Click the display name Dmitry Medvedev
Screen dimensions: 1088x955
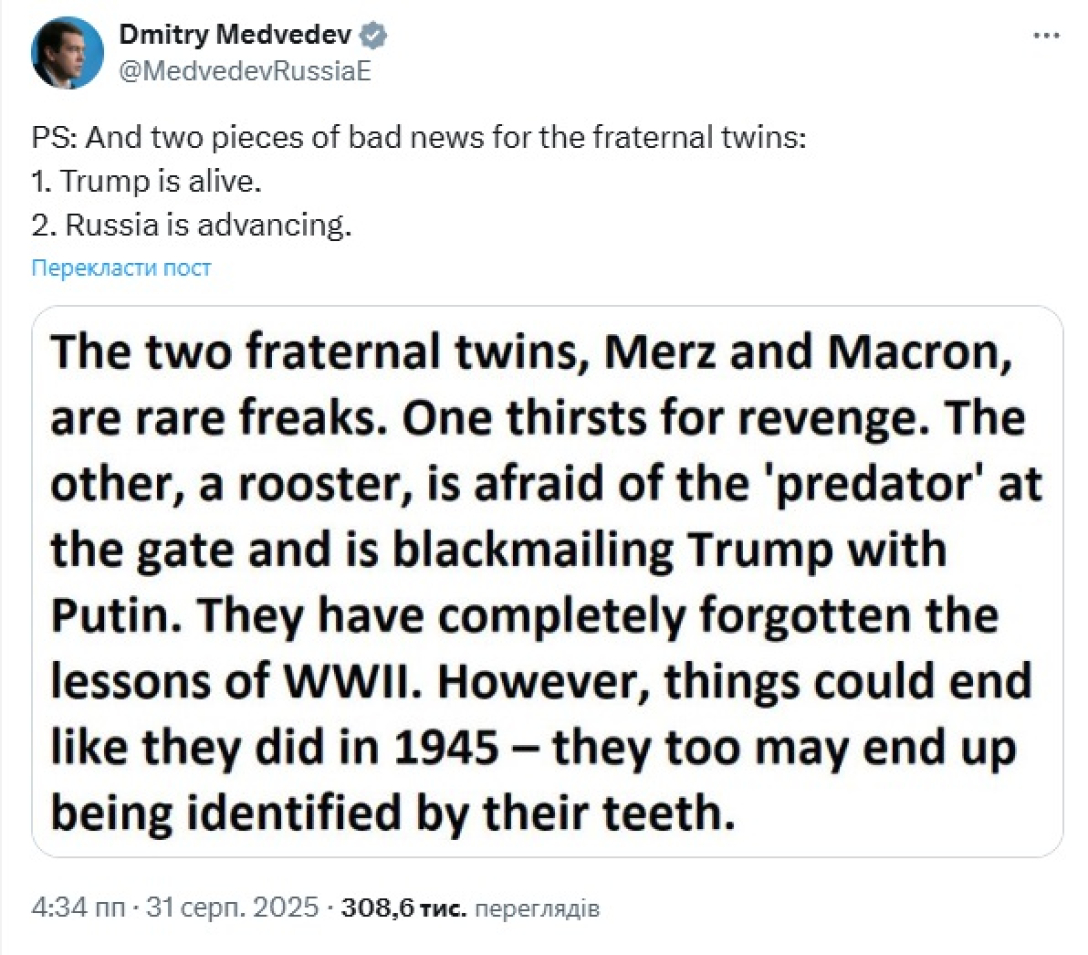(236, 36)
